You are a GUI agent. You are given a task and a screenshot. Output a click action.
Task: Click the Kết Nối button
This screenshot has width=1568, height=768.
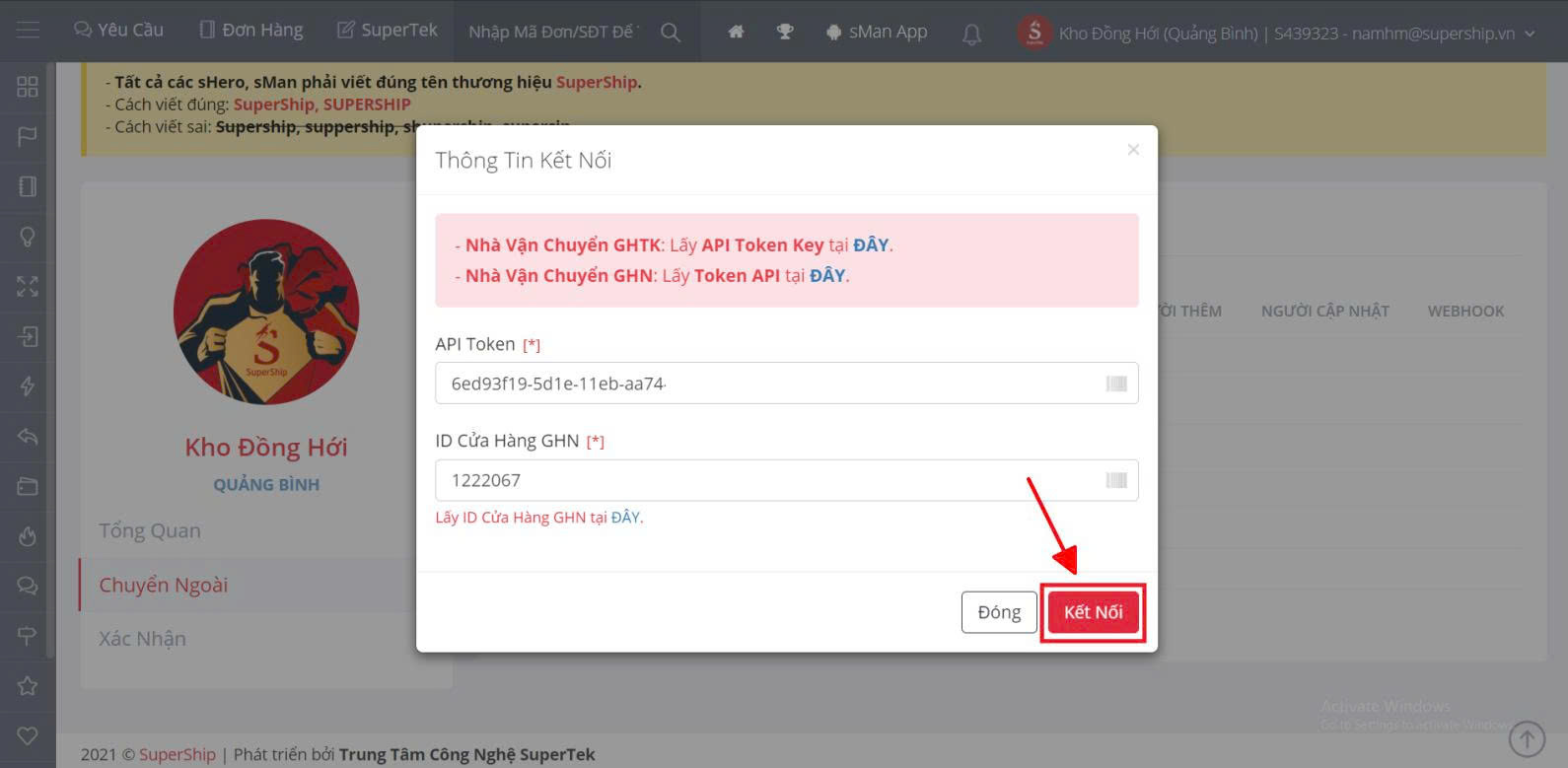click(x=1093, y=612)
